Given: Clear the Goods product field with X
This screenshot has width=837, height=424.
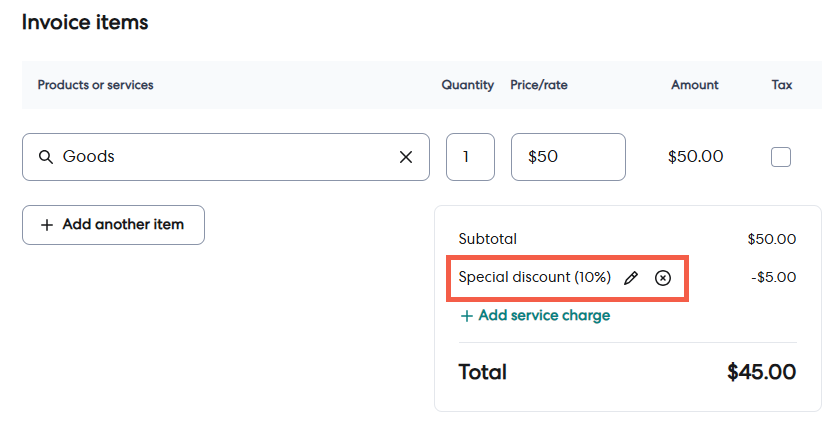Looking at the screenshot, I should pos(406,157).
